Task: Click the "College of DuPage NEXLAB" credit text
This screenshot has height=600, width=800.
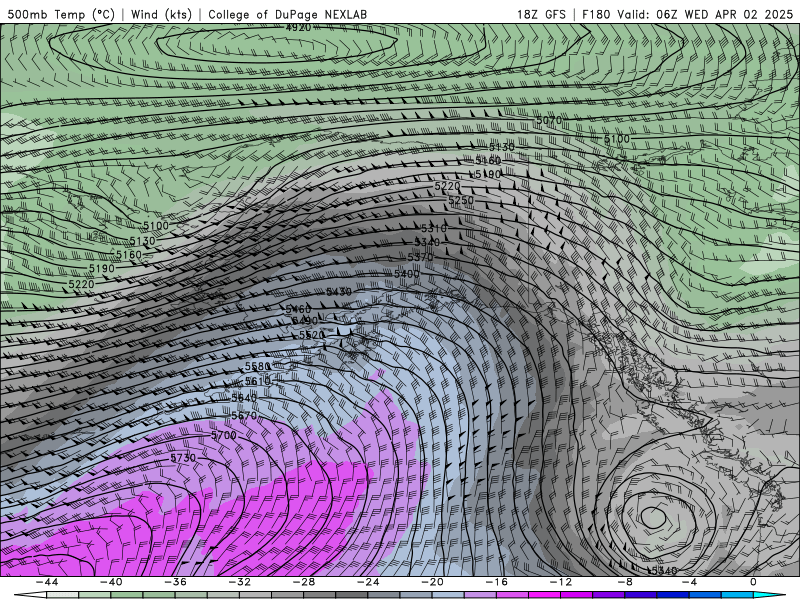Action: pos(287,14)
